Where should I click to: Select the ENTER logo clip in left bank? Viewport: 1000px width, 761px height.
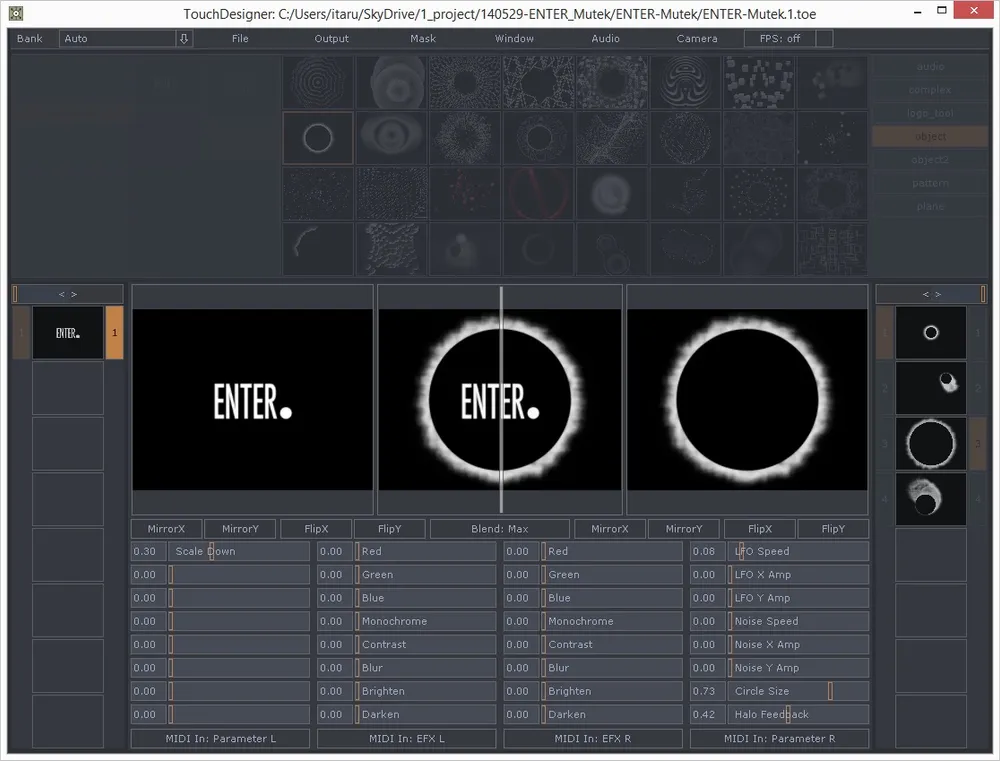pyautogui.click(x=68, y=332)
